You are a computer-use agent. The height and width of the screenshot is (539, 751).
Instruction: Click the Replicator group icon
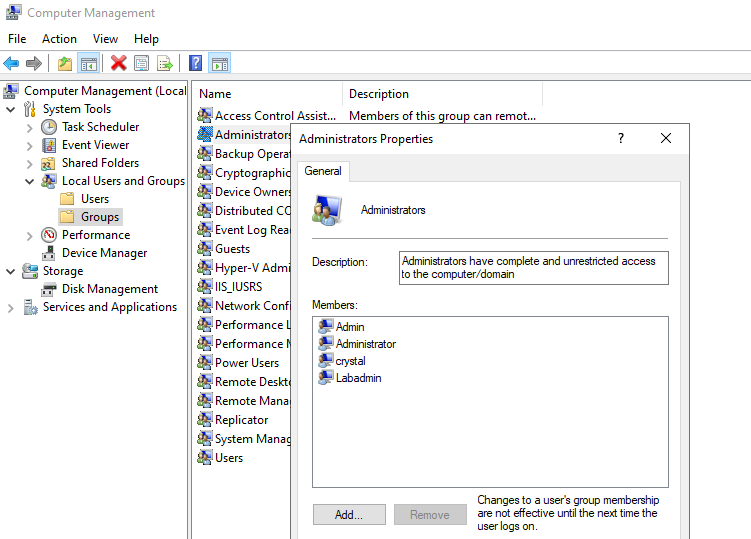[x=205, y=419]
